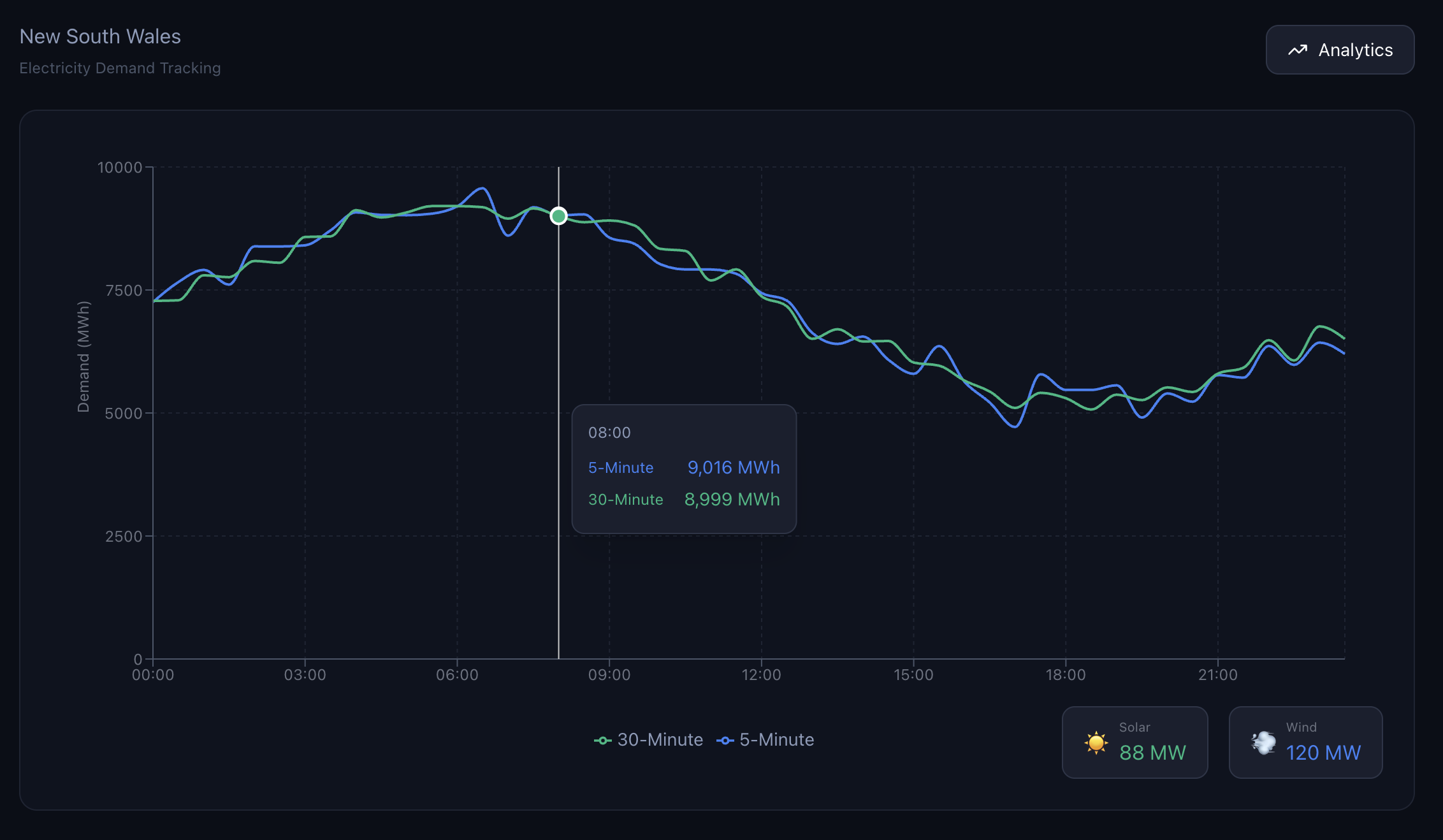Click the green 30-Minute legend marker icon
Screen dimensions: 1443x840
pos(602,741)
